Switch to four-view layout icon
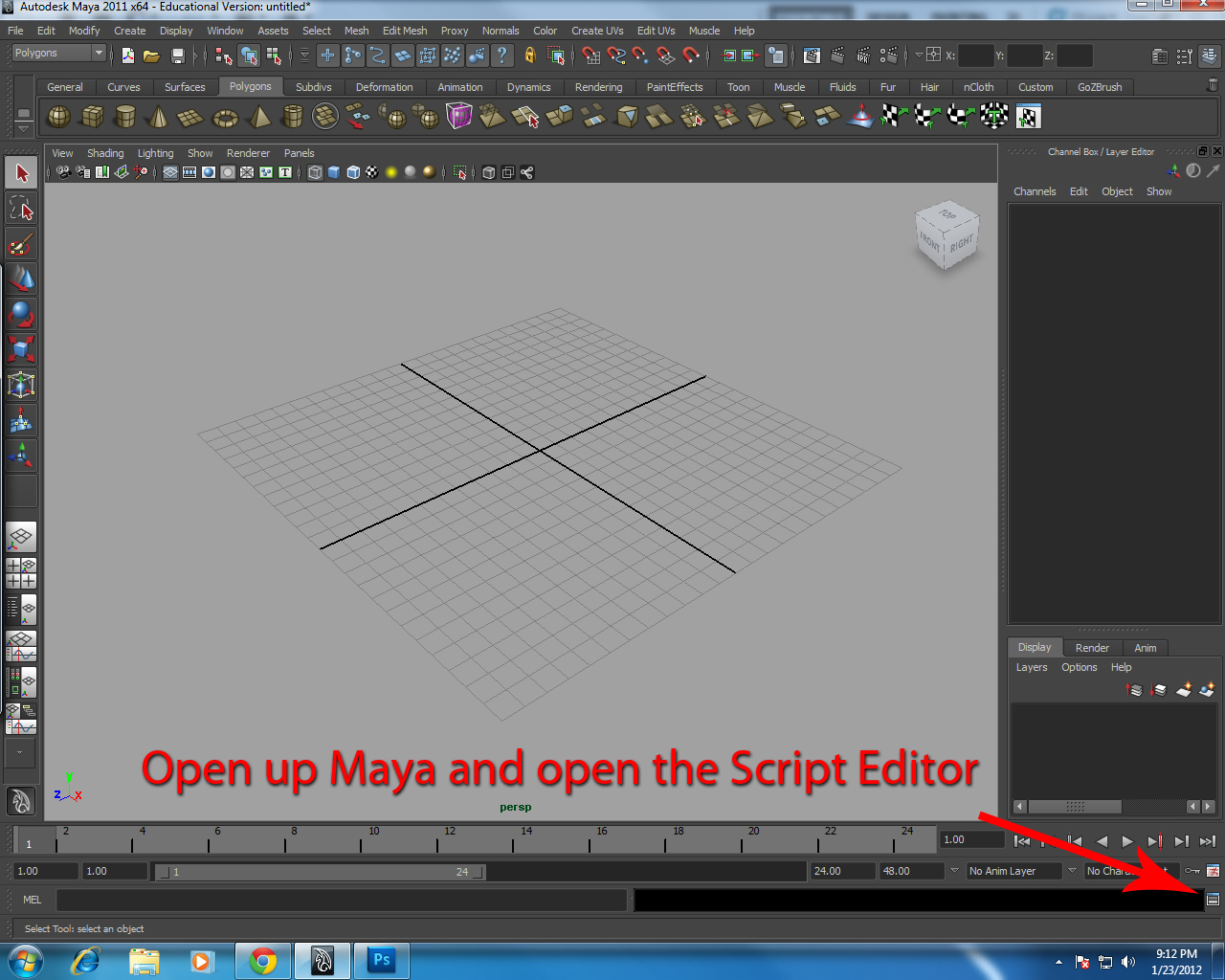Image resolution: width=1225 pixels, height=980 pixels. coord(21,573)
